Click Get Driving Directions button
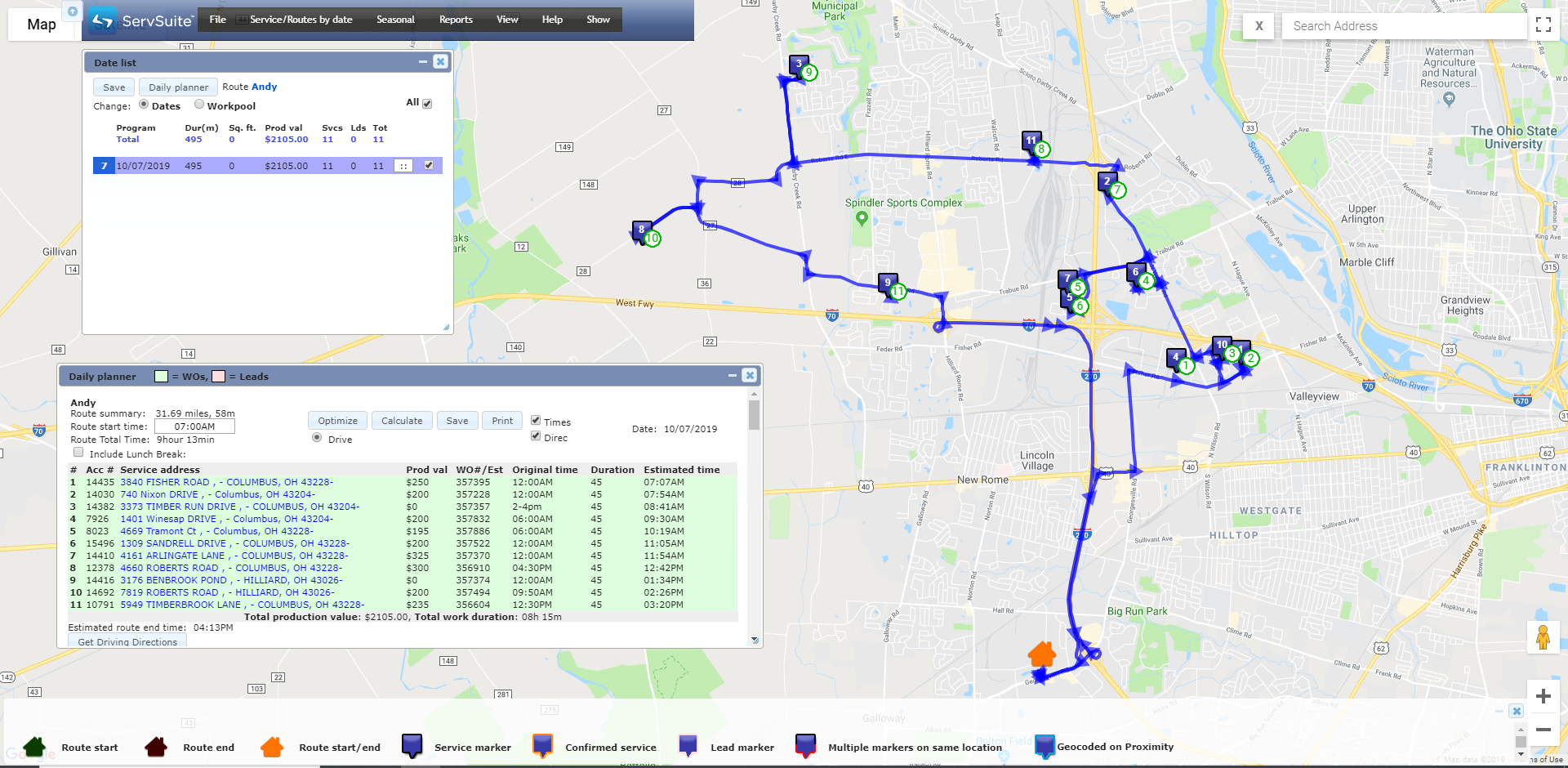This screenshot has width=1568, height=768. pyautogui.click(x=127, y=641)
